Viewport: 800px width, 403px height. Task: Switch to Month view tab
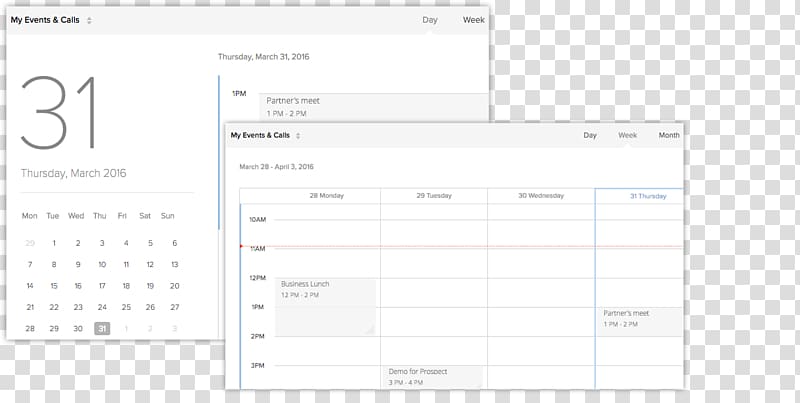(669, 135)
